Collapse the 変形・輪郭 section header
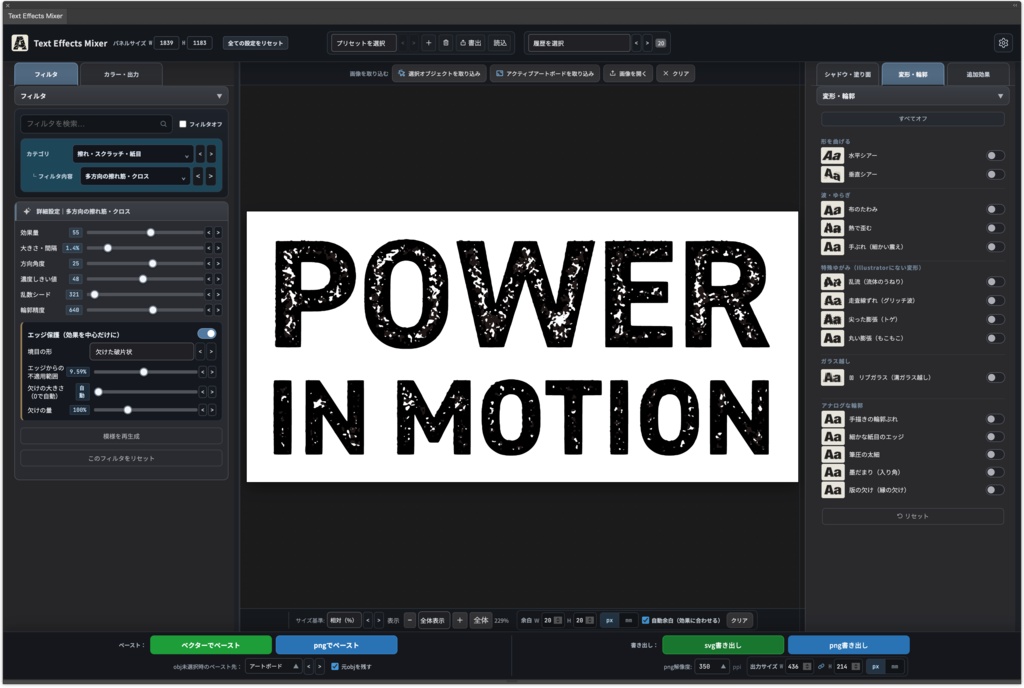This screenshot has height=688, width=1024. point(912,96)
